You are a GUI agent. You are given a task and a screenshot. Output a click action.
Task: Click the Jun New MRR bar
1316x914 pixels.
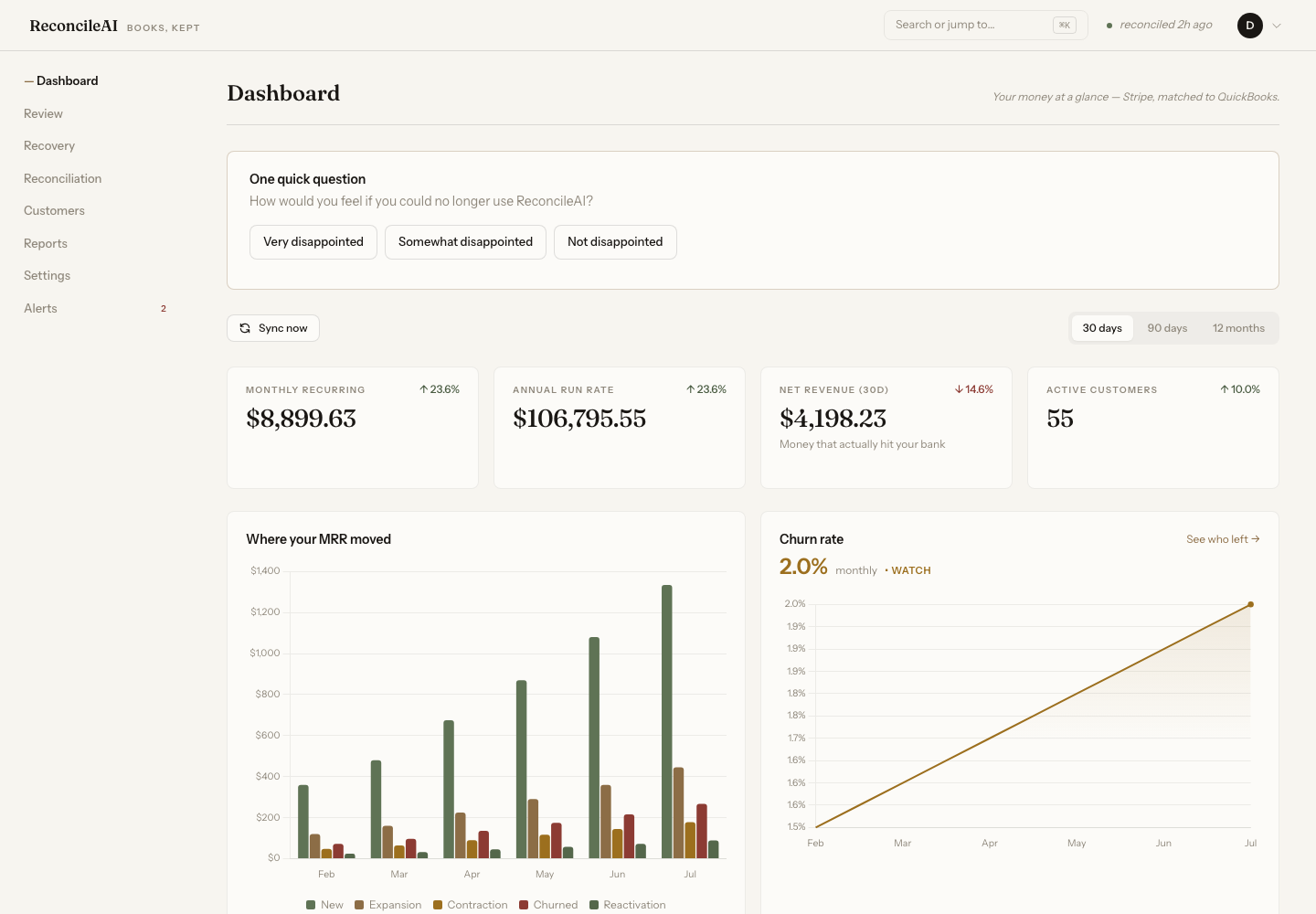(594, 748)
